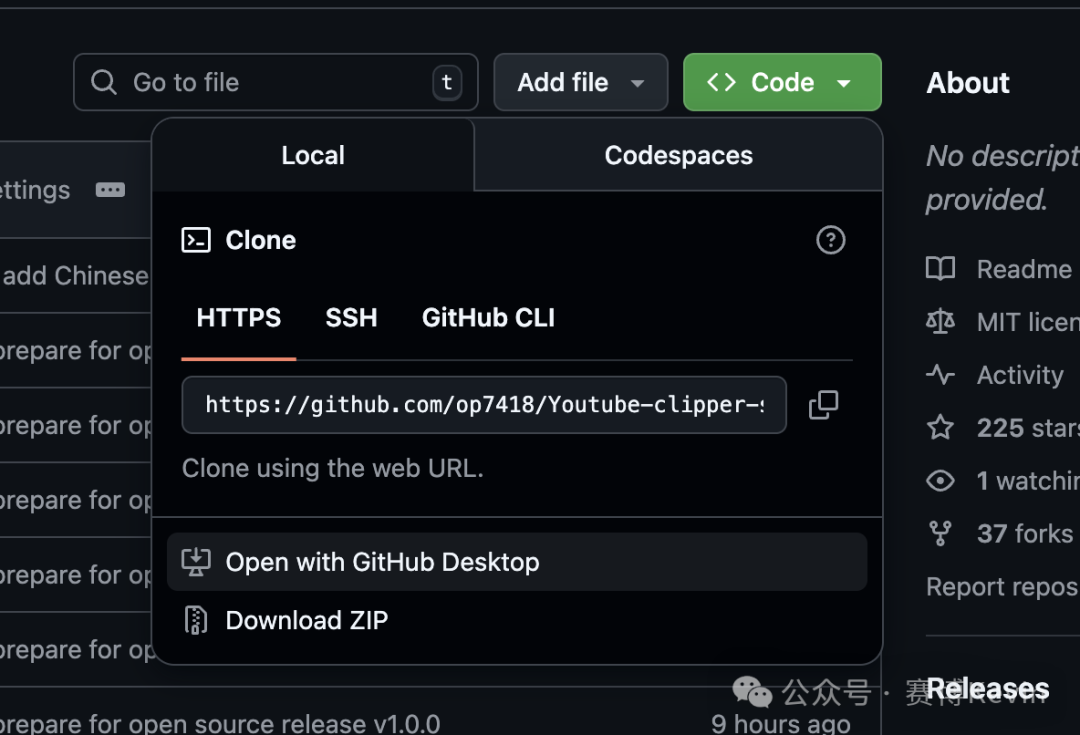The width and height of the screenshot is (1080, 735).
Task: Copy the HTTPS clone URL to clipboard
Action: click(x=823, y=405)
